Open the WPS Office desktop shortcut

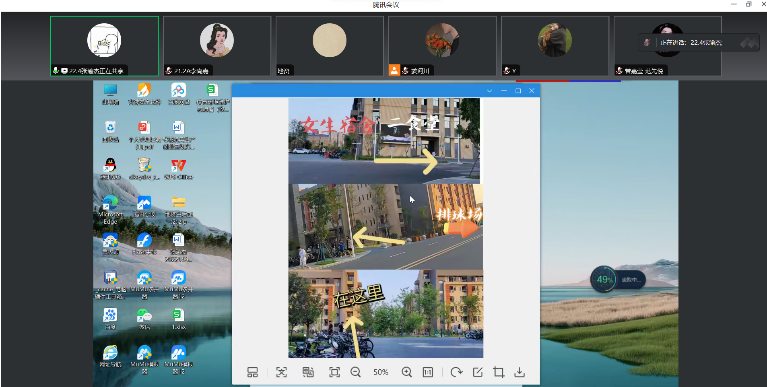click(x=179, y=168)
